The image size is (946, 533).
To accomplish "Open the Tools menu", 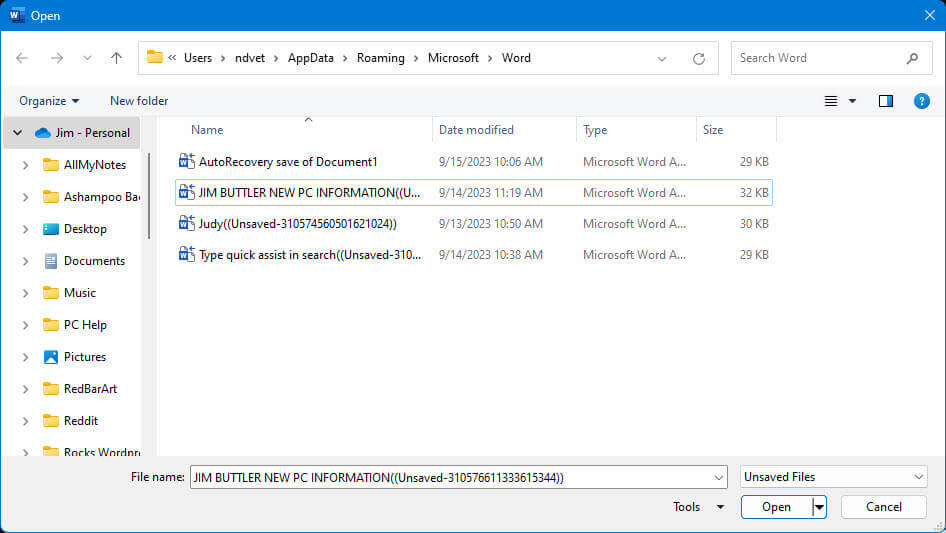I will (x=699, y=506).
